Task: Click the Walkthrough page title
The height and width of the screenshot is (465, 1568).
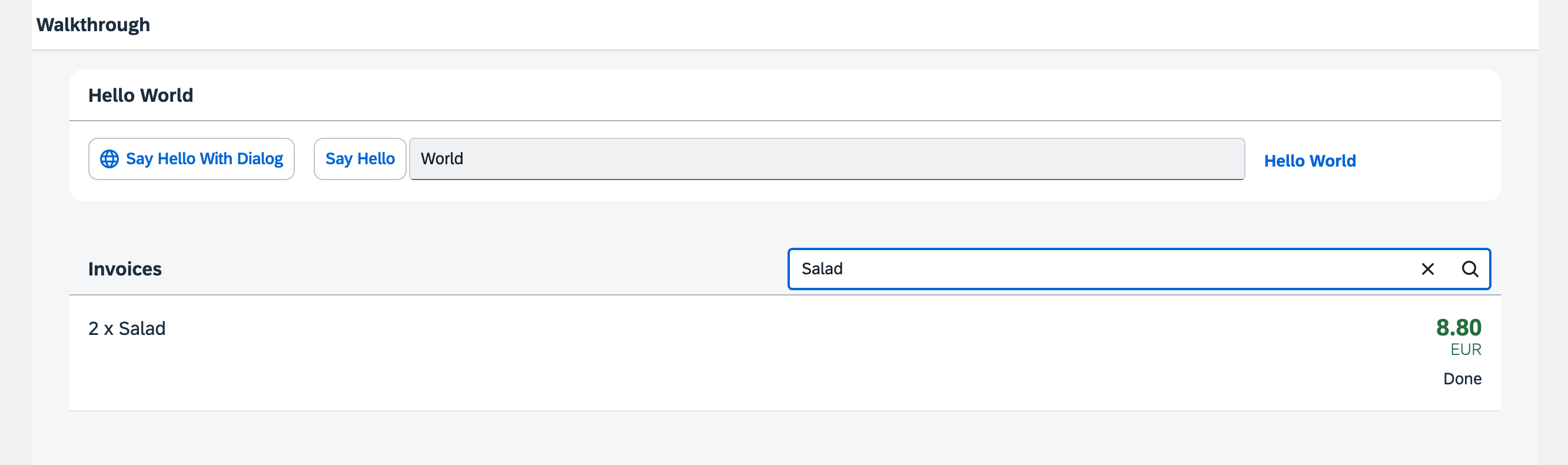Action: tap(93, 25)
